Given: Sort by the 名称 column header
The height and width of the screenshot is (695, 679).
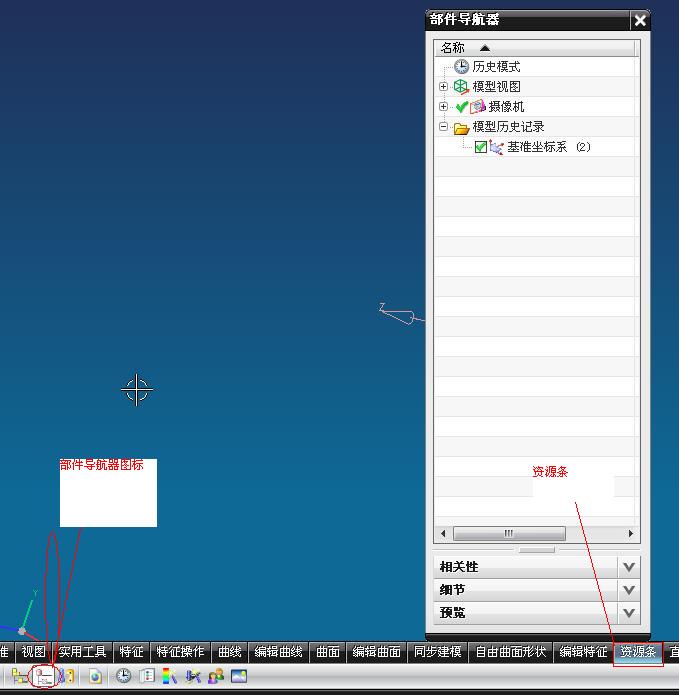Looking at the screenshot, I should [x=535, y=48].
